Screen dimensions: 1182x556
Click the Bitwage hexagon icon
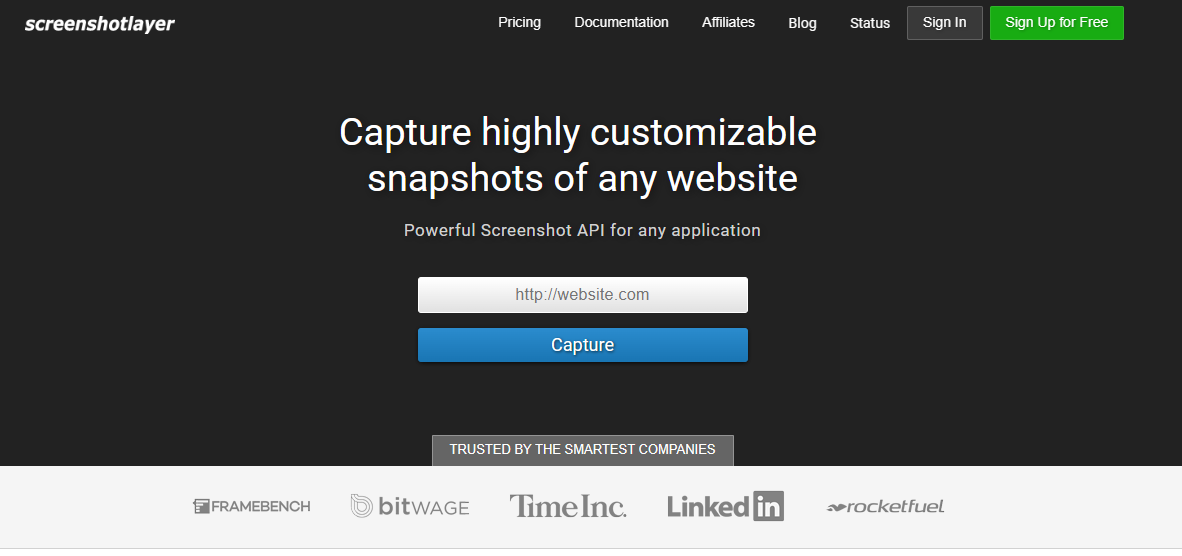[x=361, y=506]
